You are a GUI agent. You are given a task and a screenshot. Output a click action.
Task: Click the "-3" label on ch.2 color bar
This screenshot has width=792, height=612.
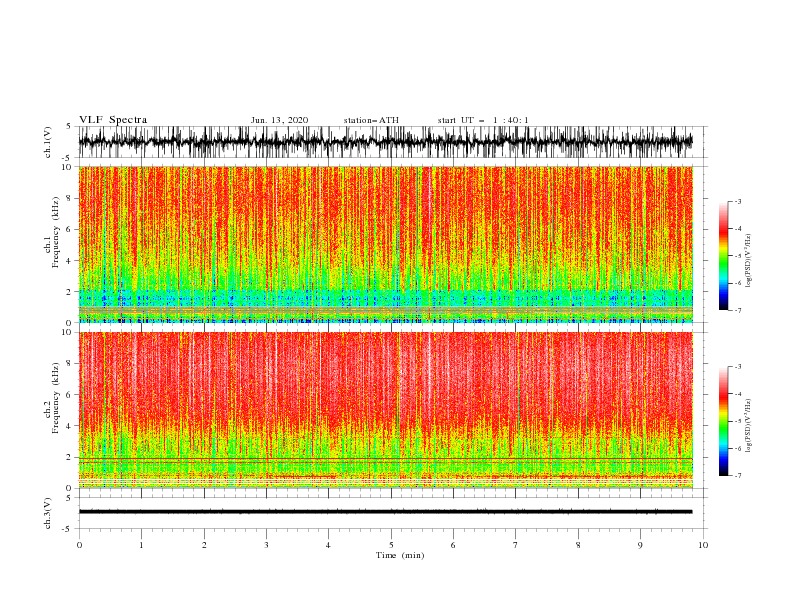(738, 367)
